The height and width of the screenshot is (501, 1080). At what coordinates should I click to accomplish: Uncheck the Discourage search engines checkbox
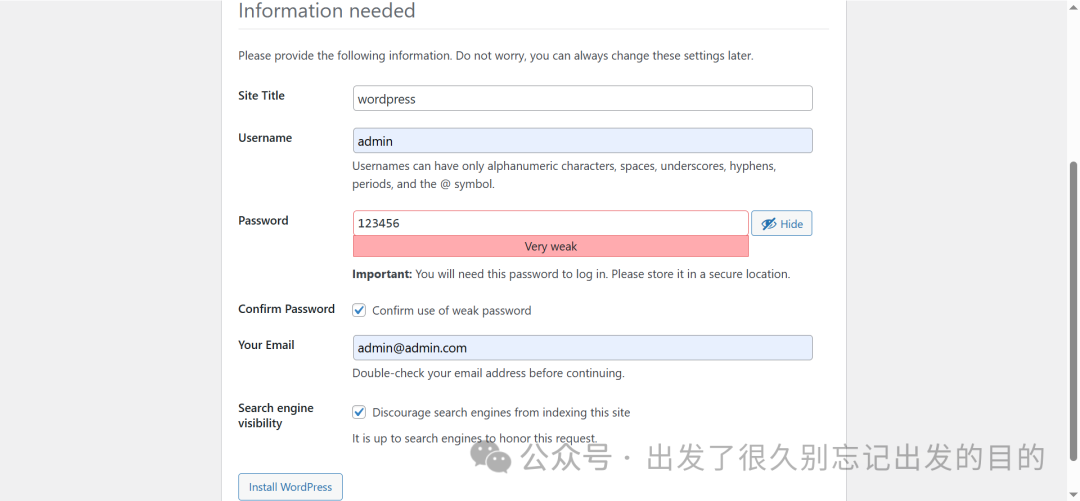click(x=359, y=412)
